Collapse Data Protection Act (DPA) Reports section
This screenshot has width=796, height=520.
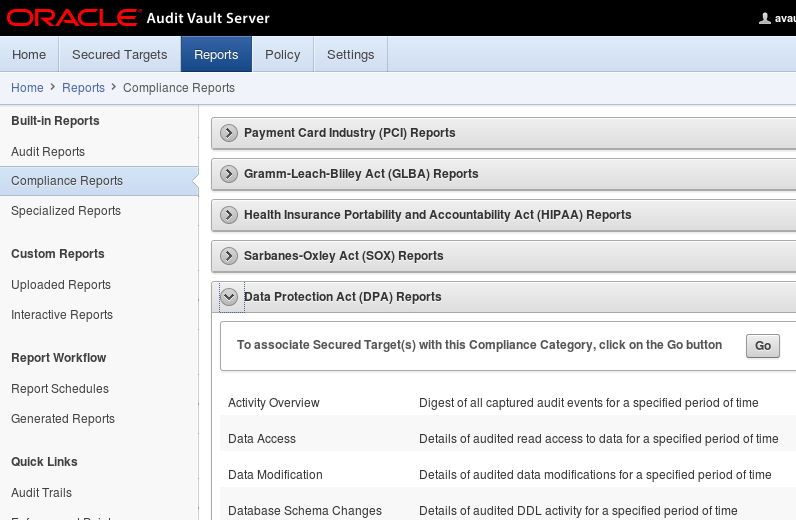pos(229,297)
